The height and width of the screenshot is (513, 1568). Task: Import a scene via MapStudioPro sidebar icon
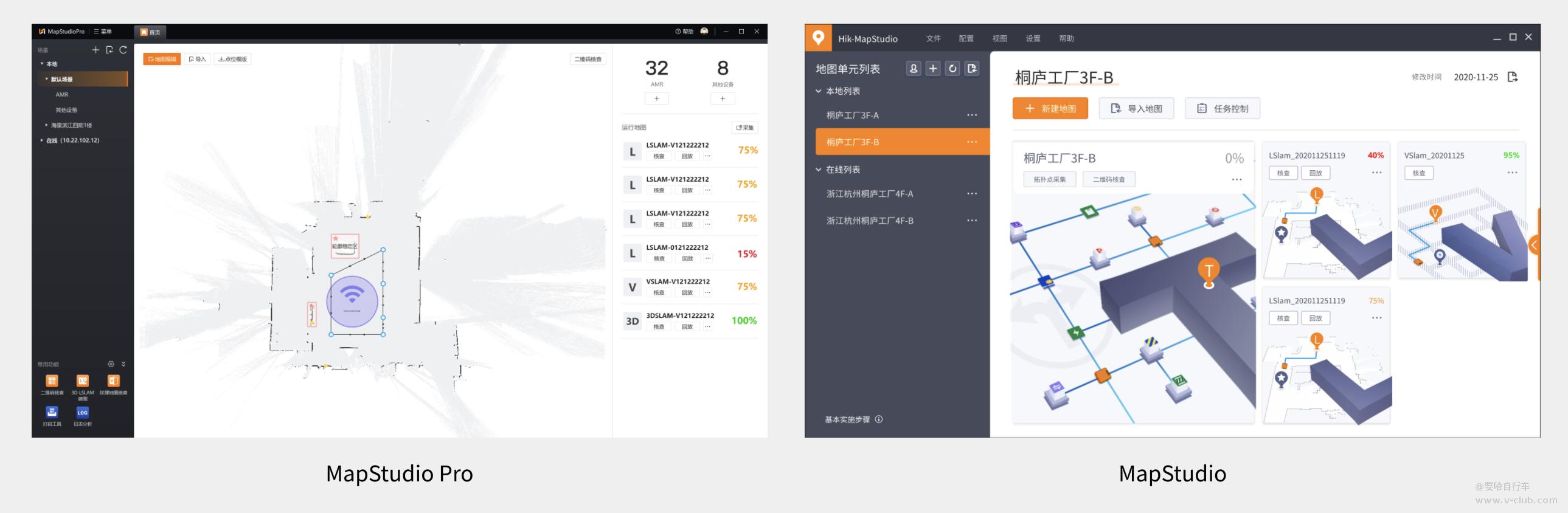[109, 50]
